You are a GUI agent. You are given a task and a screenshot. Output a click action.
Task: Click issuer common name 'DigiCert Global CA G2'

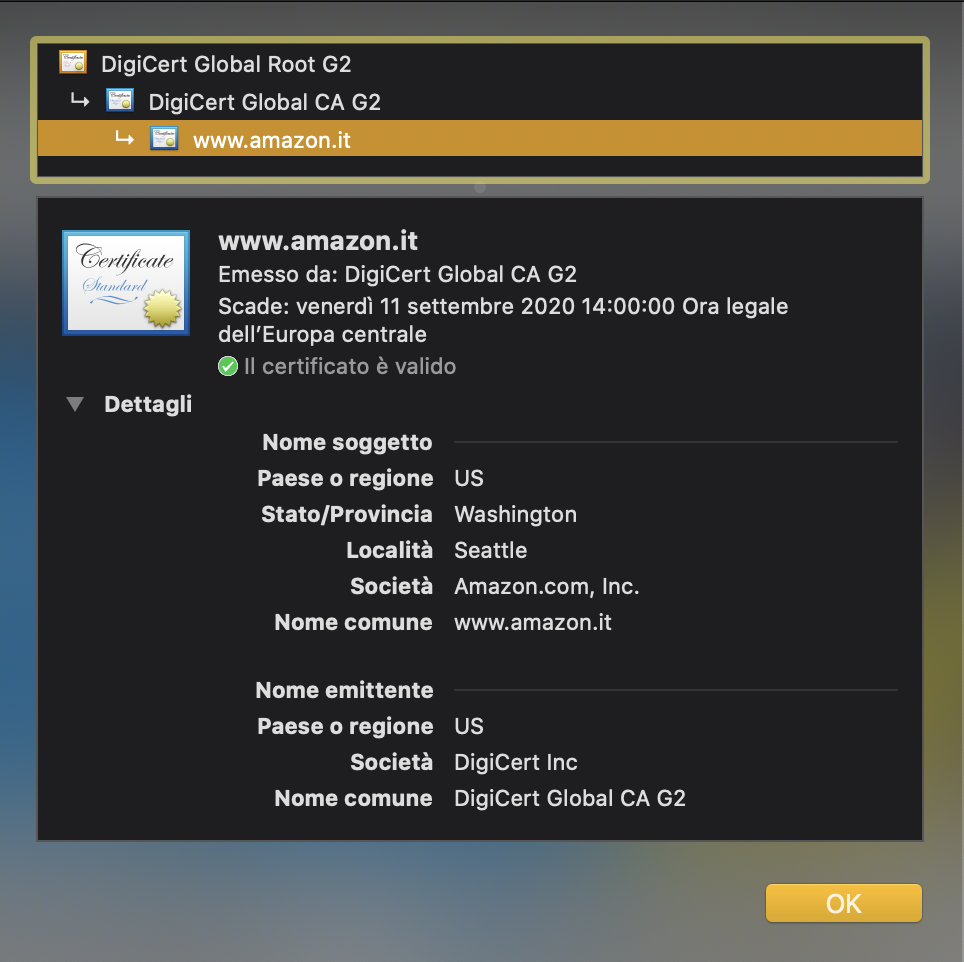point(569,798)
